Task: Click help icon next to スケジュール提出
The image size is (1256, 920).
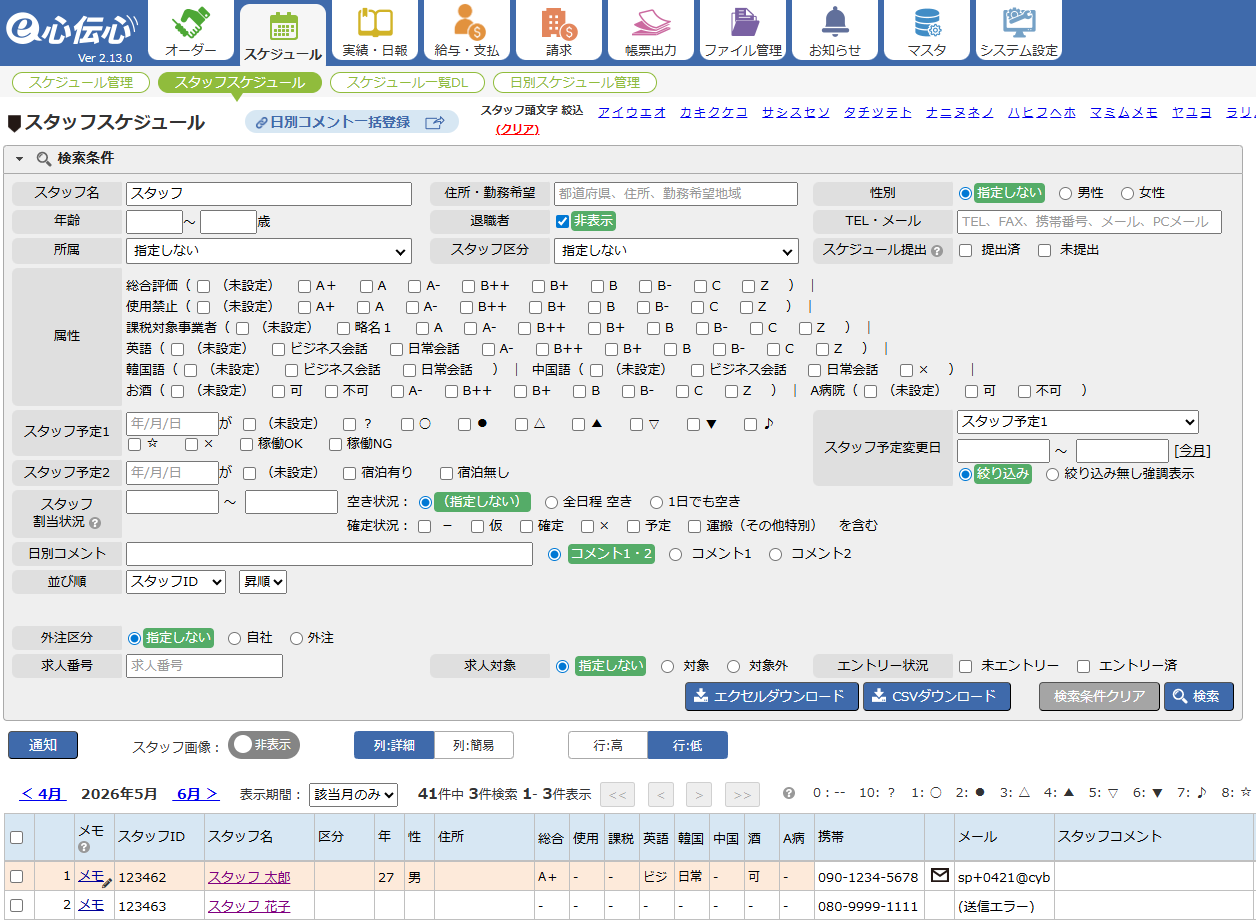Action: tap(937, 251)
